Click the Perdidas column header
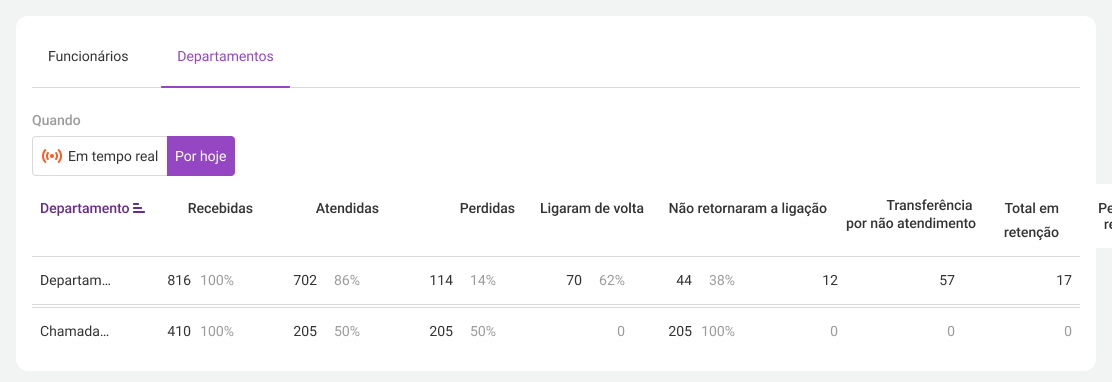Image resolution: width=1112 pixels, height=382 pixels. click(x=487, y=208)
